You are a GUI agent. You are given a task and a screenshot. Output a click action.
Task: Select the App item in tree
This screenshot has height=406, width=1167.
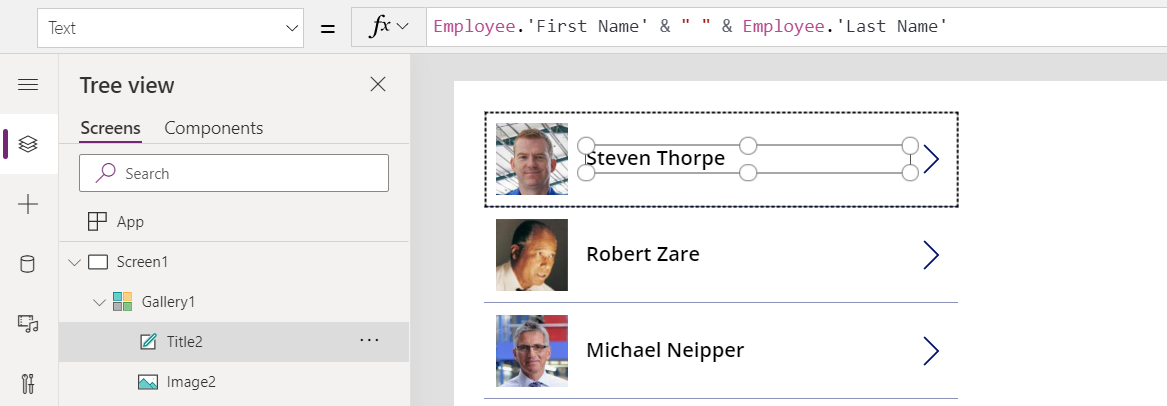(130, 222)
